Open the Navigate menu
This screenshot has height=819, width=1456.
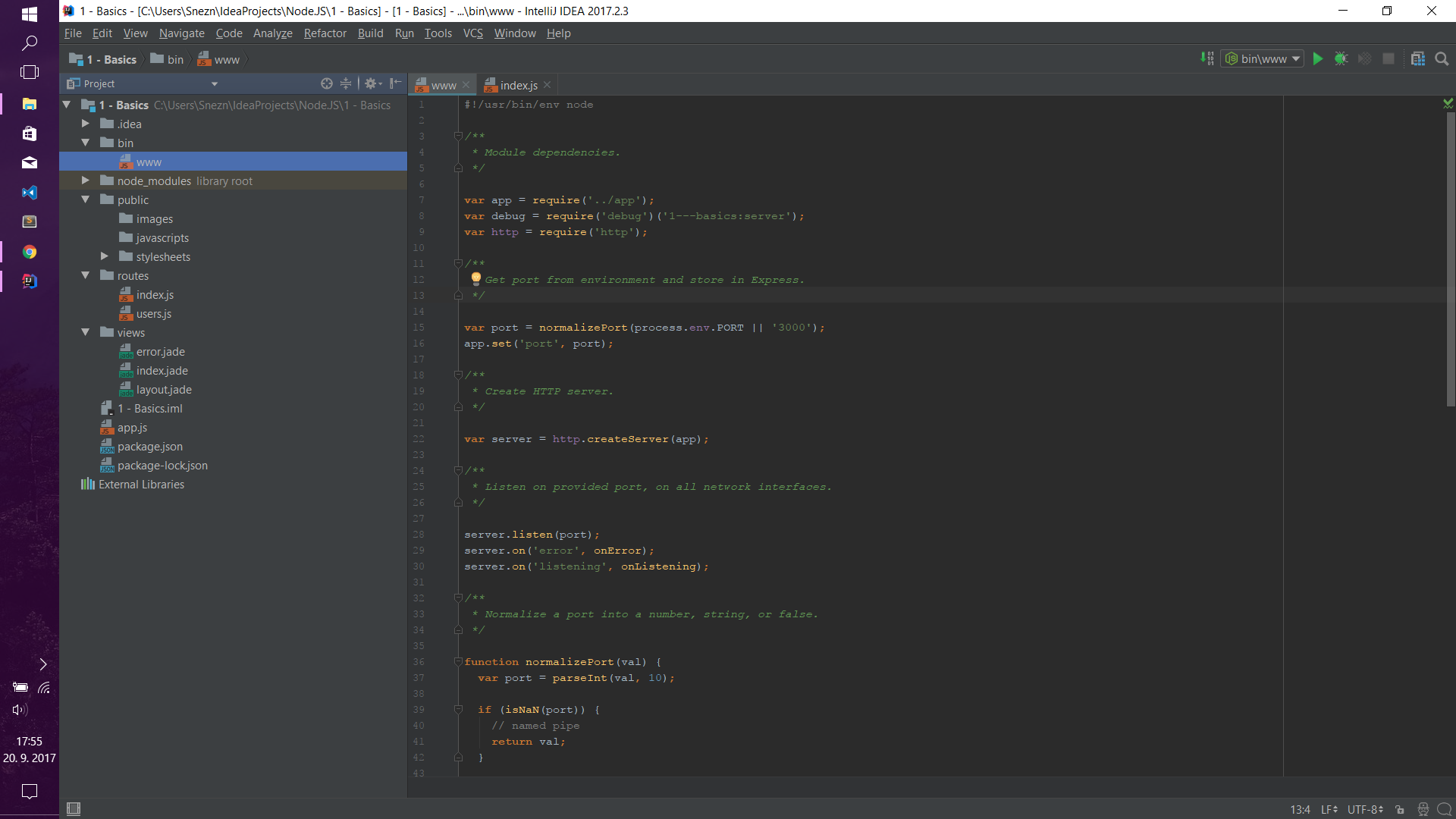181,33
